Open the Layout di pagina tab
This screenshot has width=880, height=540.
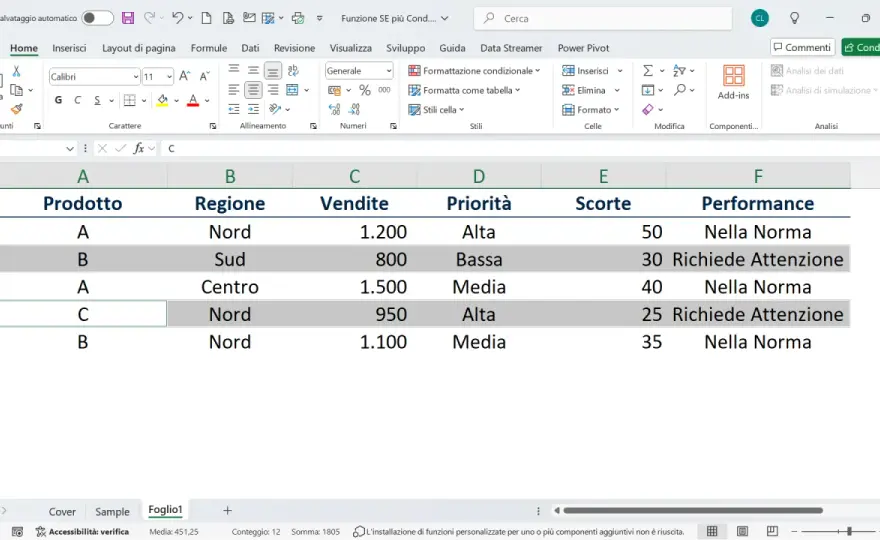pos(139,48)
